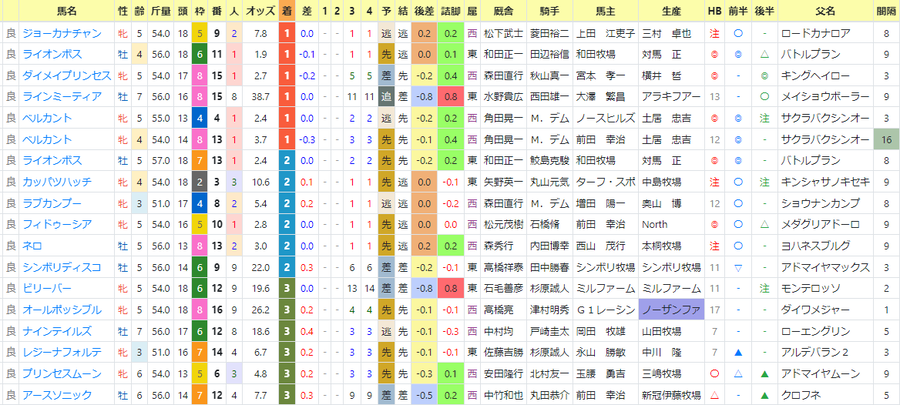Select owner name 西山 茂行
The image size is (900, 405).
pos(600,246)
